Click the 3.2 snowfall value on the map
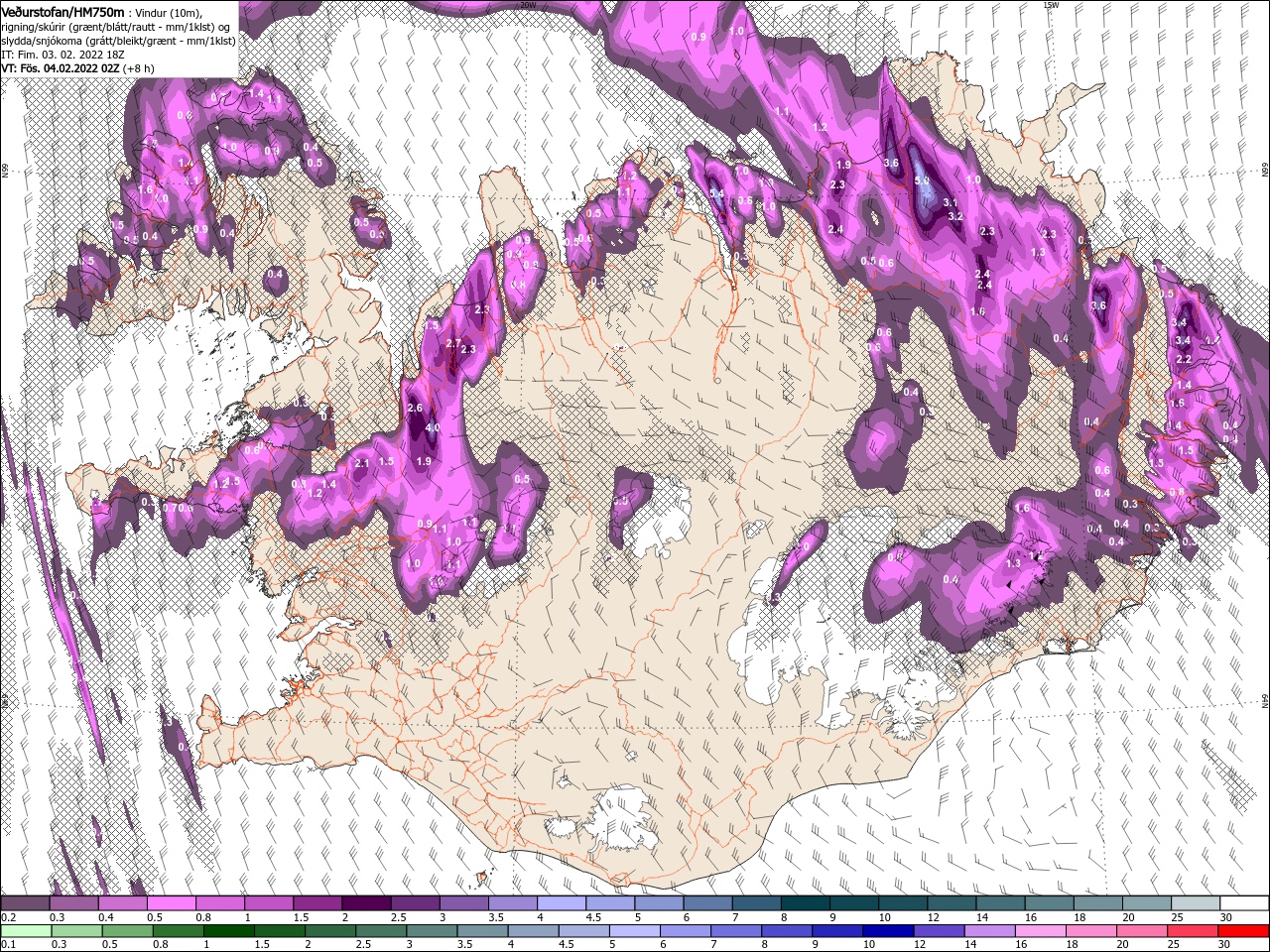Screen dimensions: 1270x952 click(956, 216)
